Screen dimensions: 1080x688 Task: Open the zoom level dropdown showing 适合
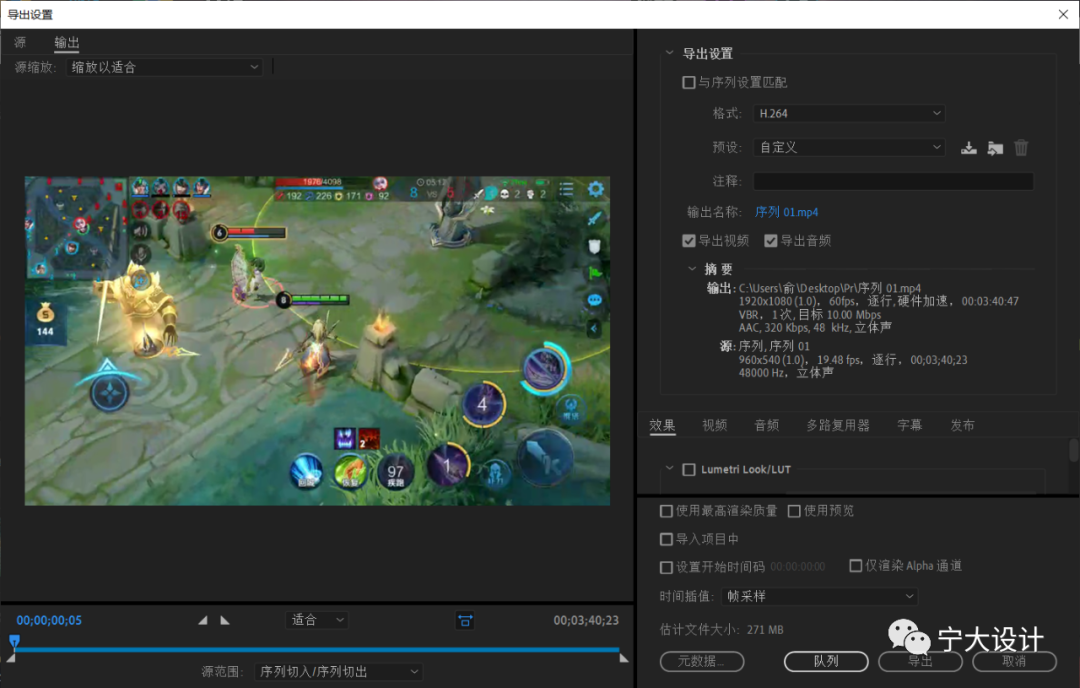click(317, 620)
